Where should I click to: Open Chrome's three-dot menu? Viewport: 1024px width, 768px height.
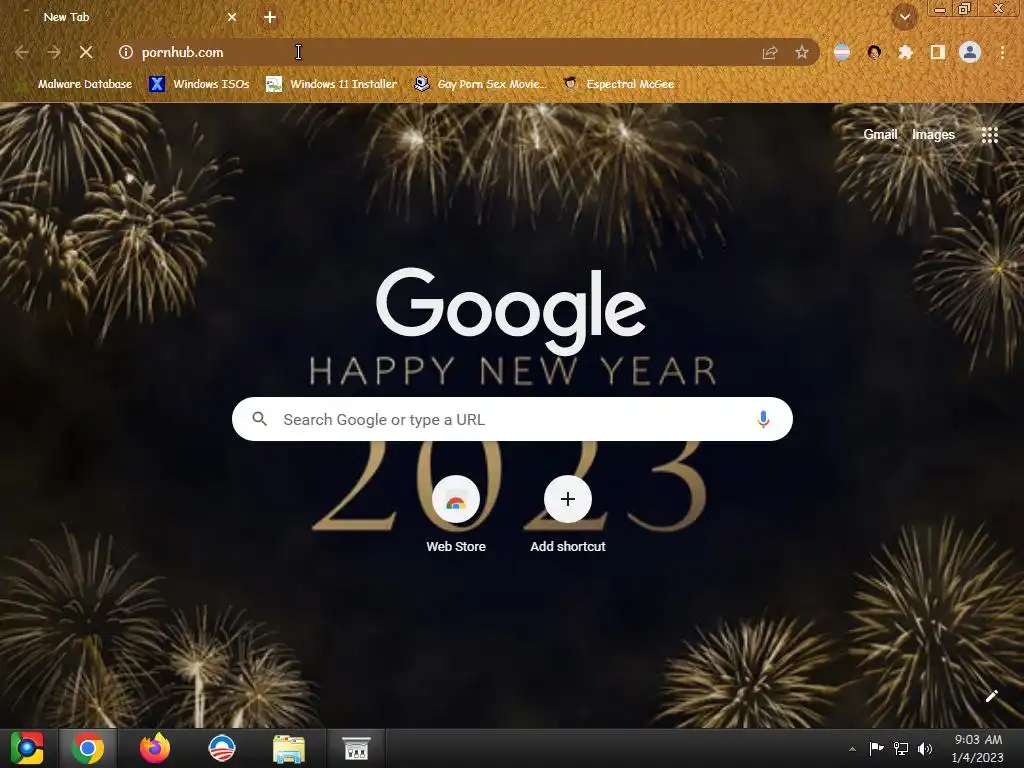(1002, 52)
